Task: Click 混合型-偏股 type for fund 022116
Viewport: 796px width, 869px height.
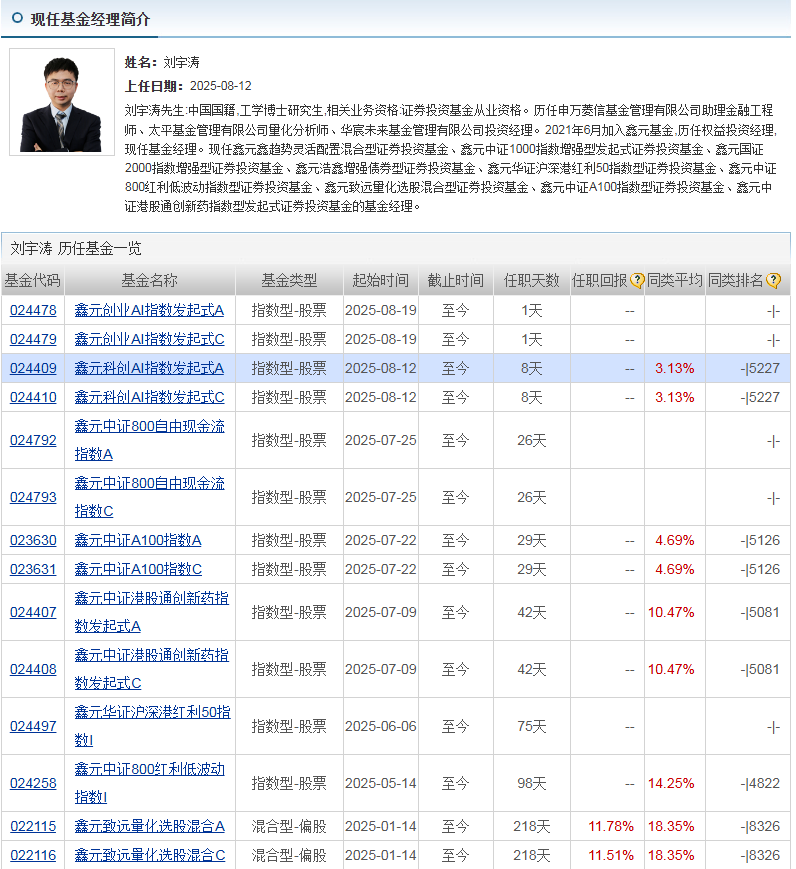Action: (x=289, y=855)
